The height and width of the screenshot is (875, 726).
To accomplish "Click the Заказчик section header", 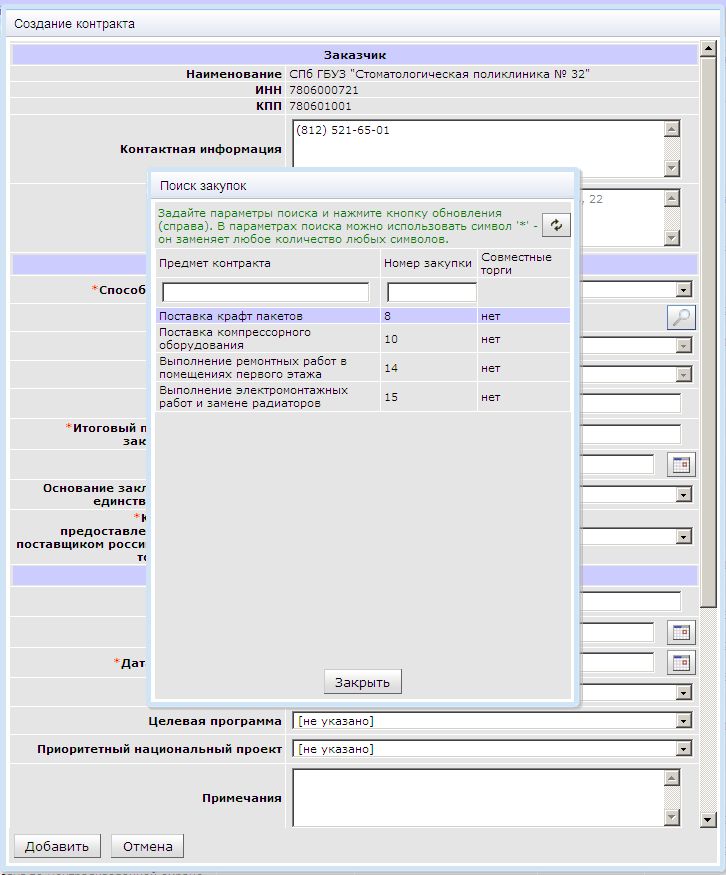I will pos(355,55).
